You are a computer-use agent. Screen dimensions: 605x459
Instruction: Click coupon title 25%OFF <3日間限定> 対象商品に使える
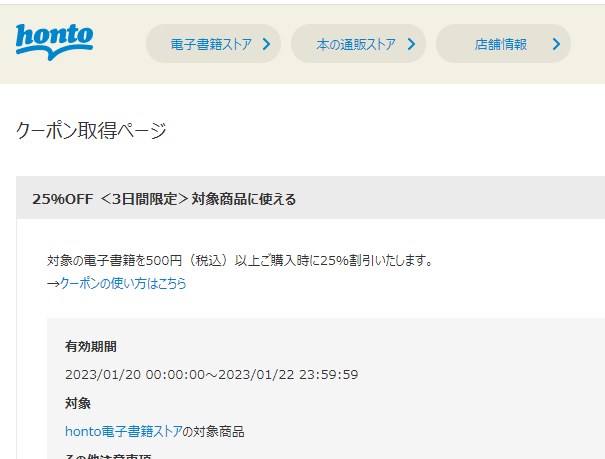tap(164, 199)
